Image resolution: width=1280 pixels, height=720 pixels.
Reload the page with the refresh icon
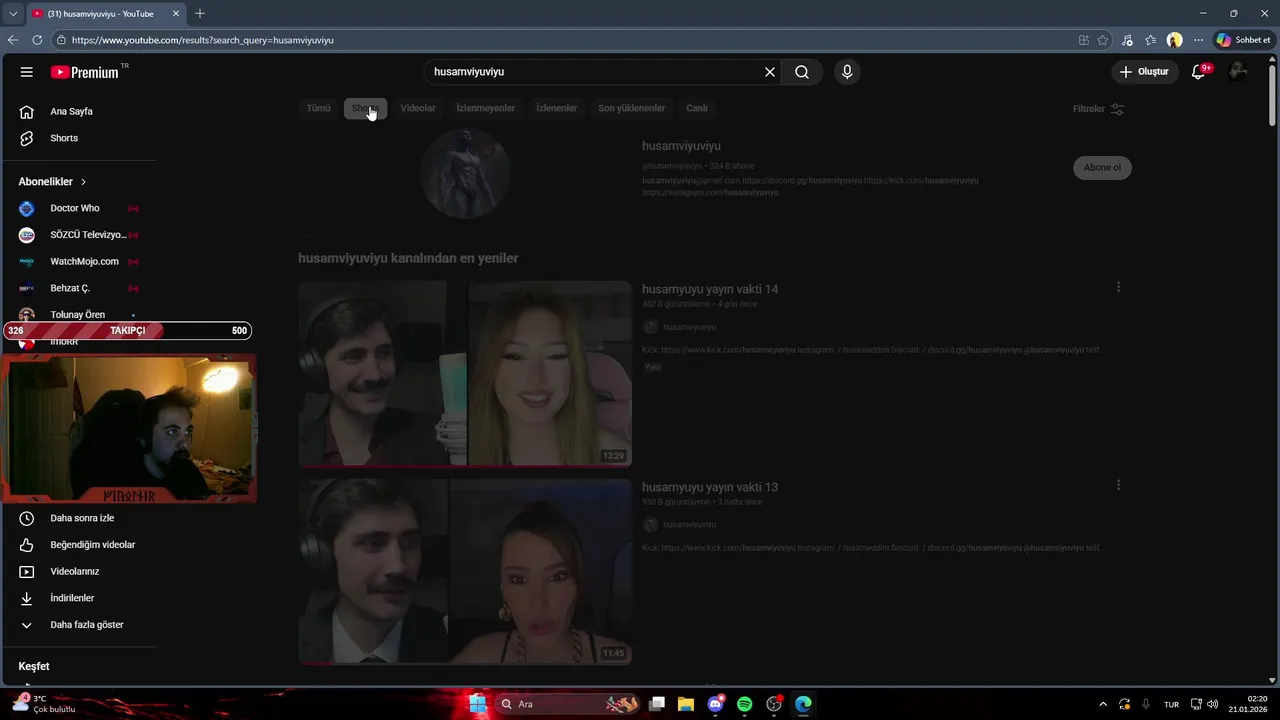tap(37, 40)
